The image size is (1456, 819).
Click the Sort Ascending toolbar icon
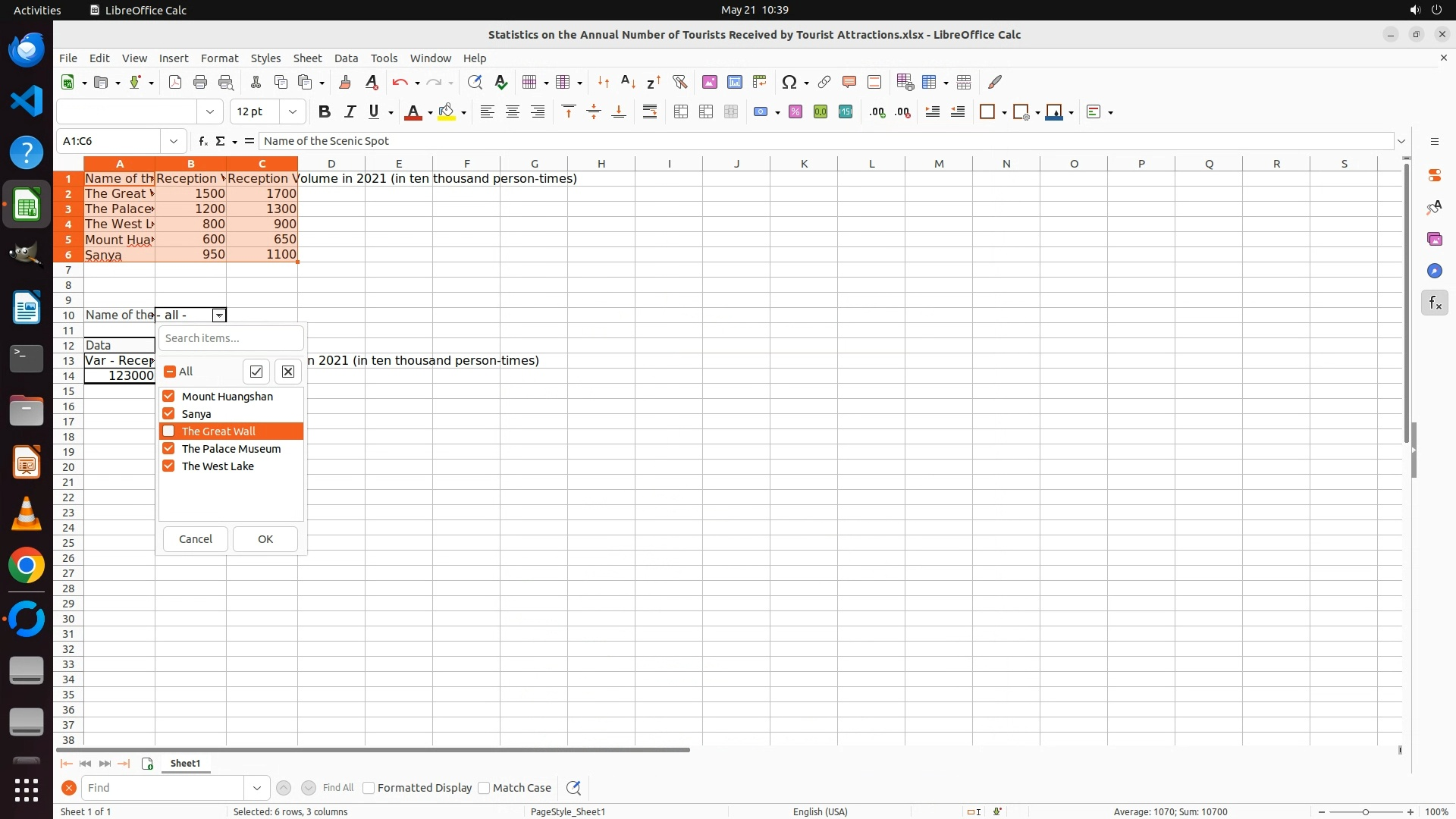click(x=628, y=82)
